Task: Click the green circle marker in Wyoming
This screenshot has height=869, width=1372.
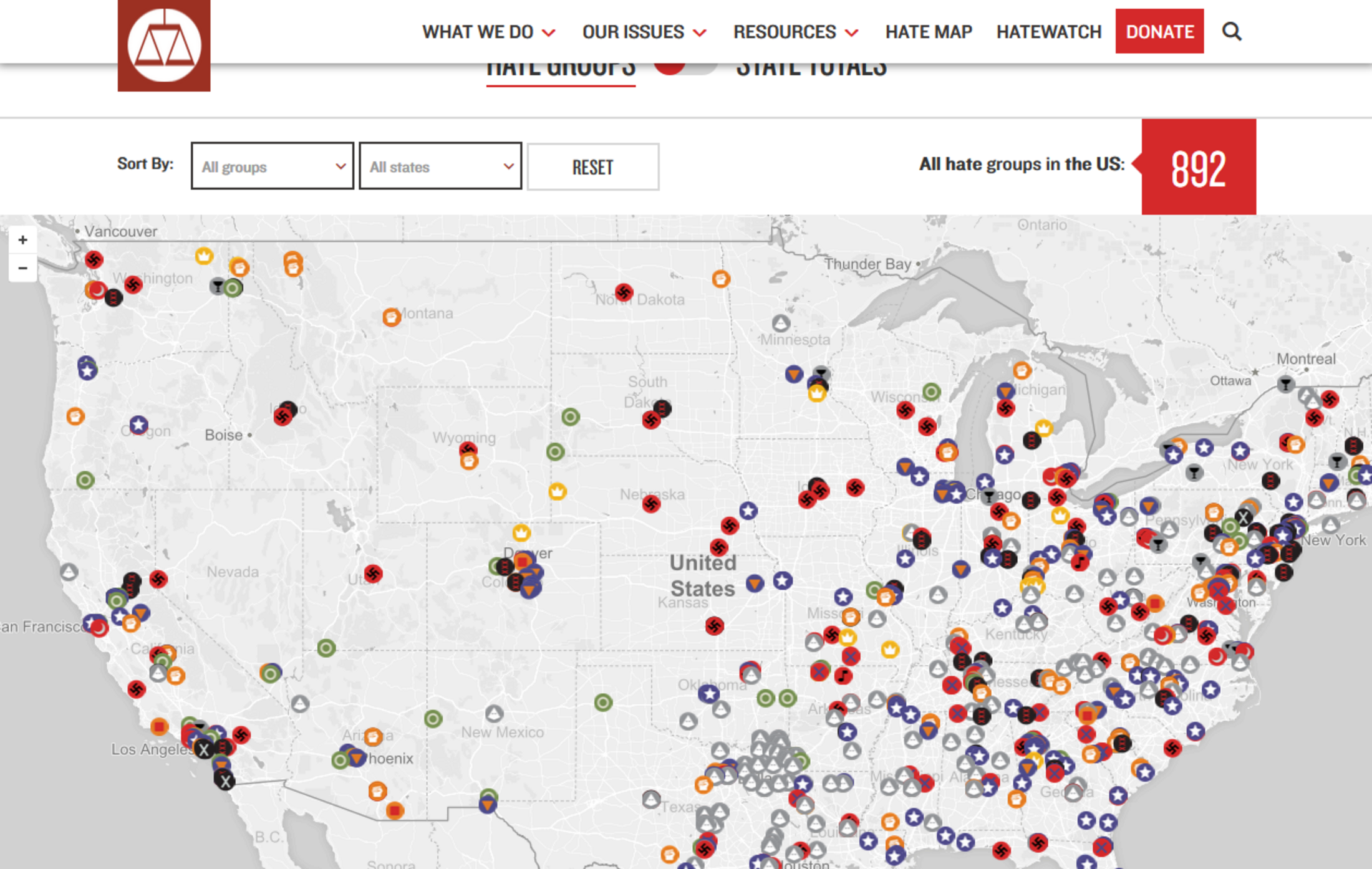Action: pyautogui.click(x=556, y=451)
